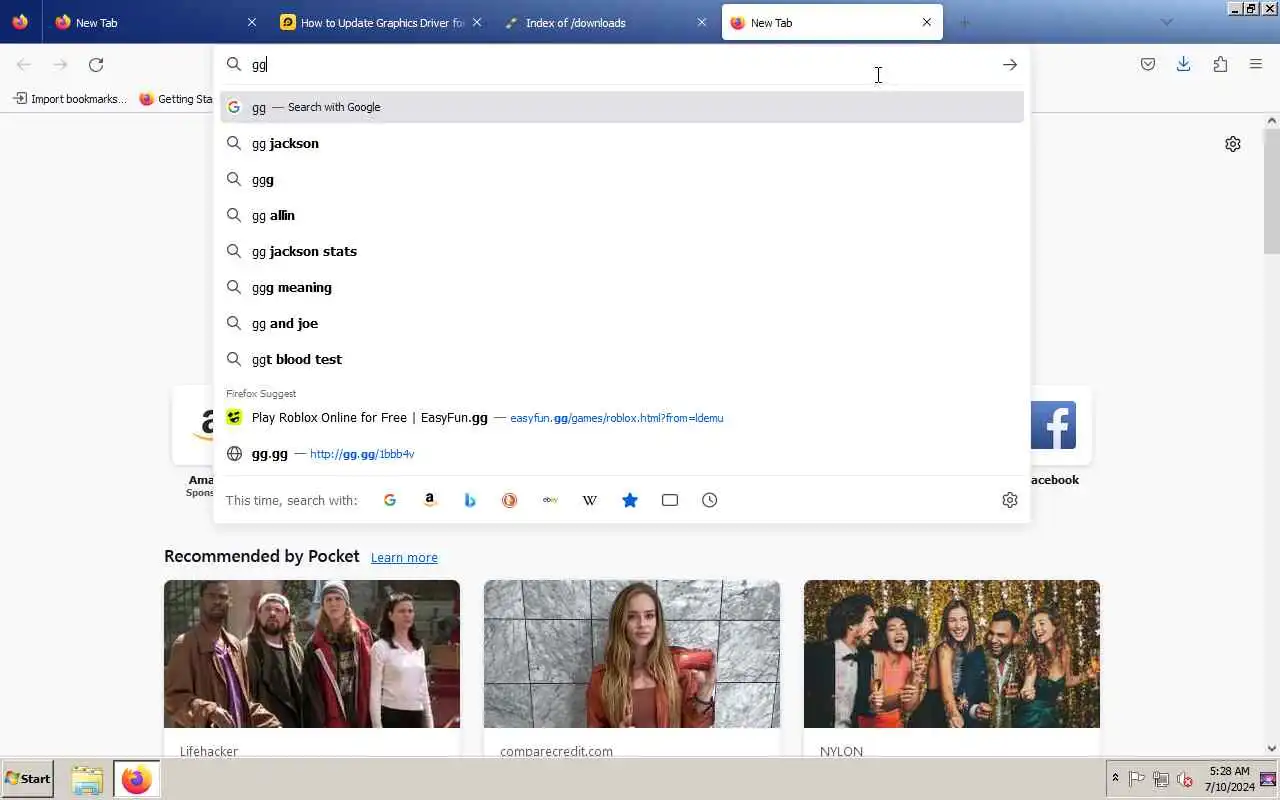Open the Pocket save icon
Viewport: 1280px width, 800px height.
pyautogui.click(x=1148, y=65)
